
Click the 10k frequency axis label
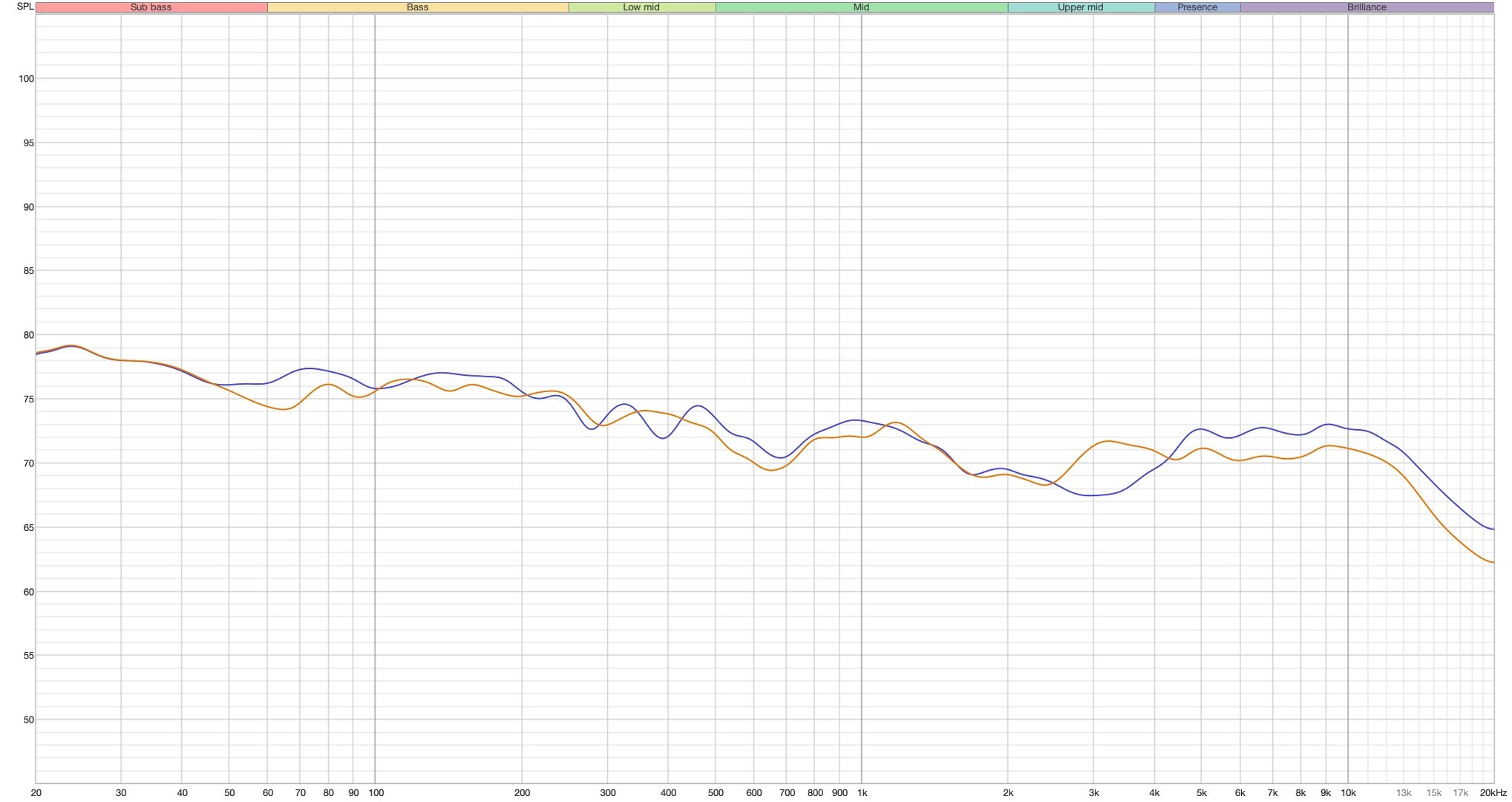coord(1348,793)
